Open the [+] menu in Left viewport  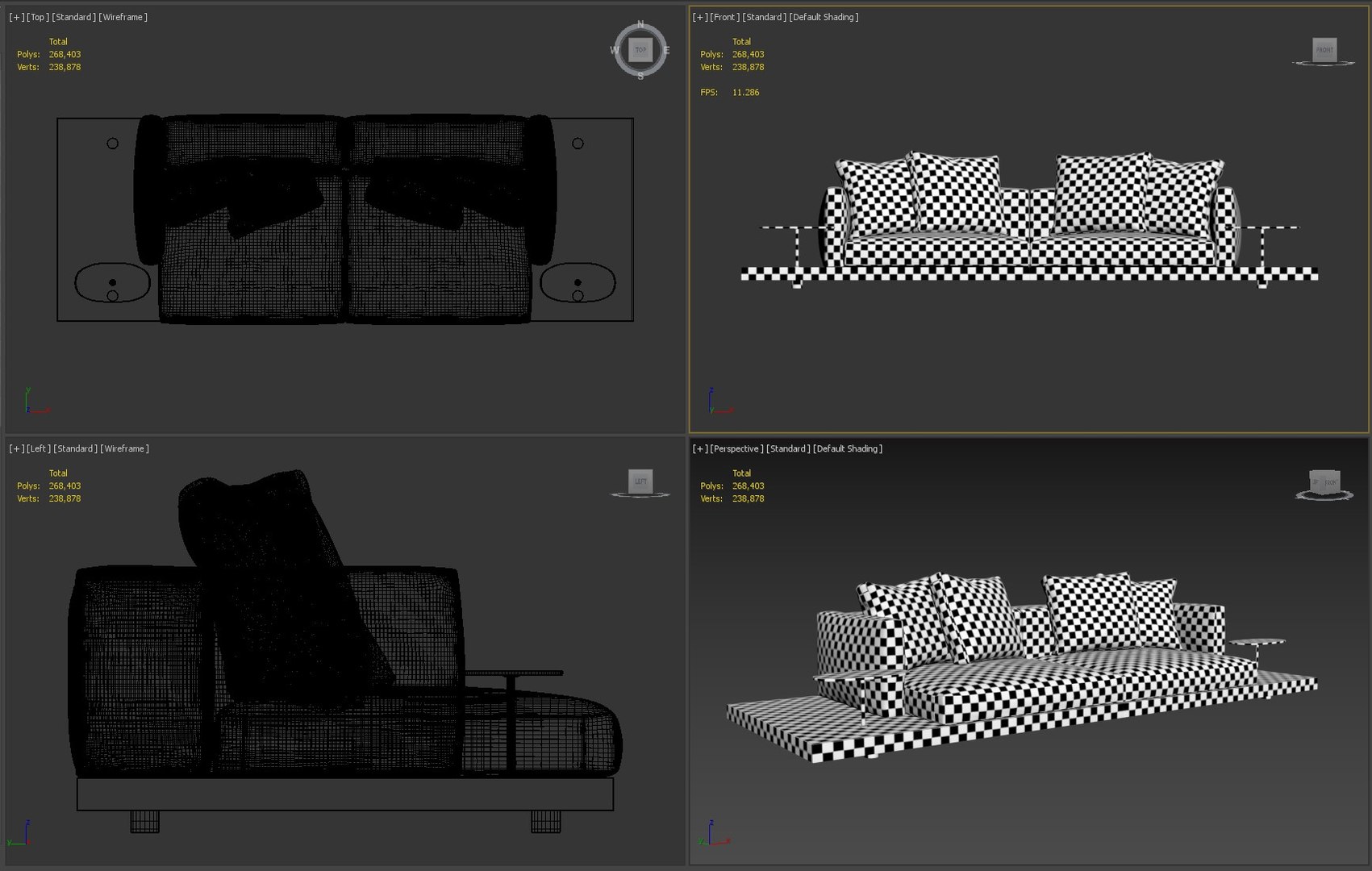pyautogui.click(x=16, y=448)
